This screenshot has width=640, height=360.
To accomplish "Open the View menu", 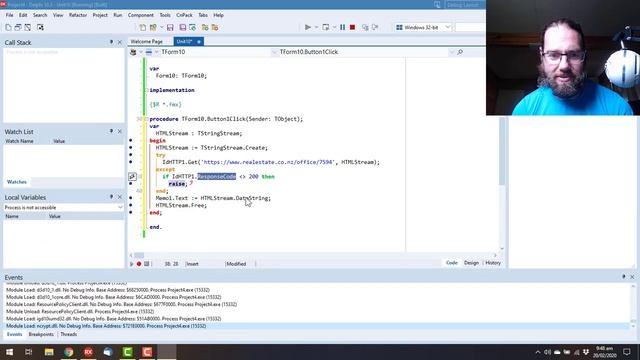I will pyautogui.click(x=58, y=15).
